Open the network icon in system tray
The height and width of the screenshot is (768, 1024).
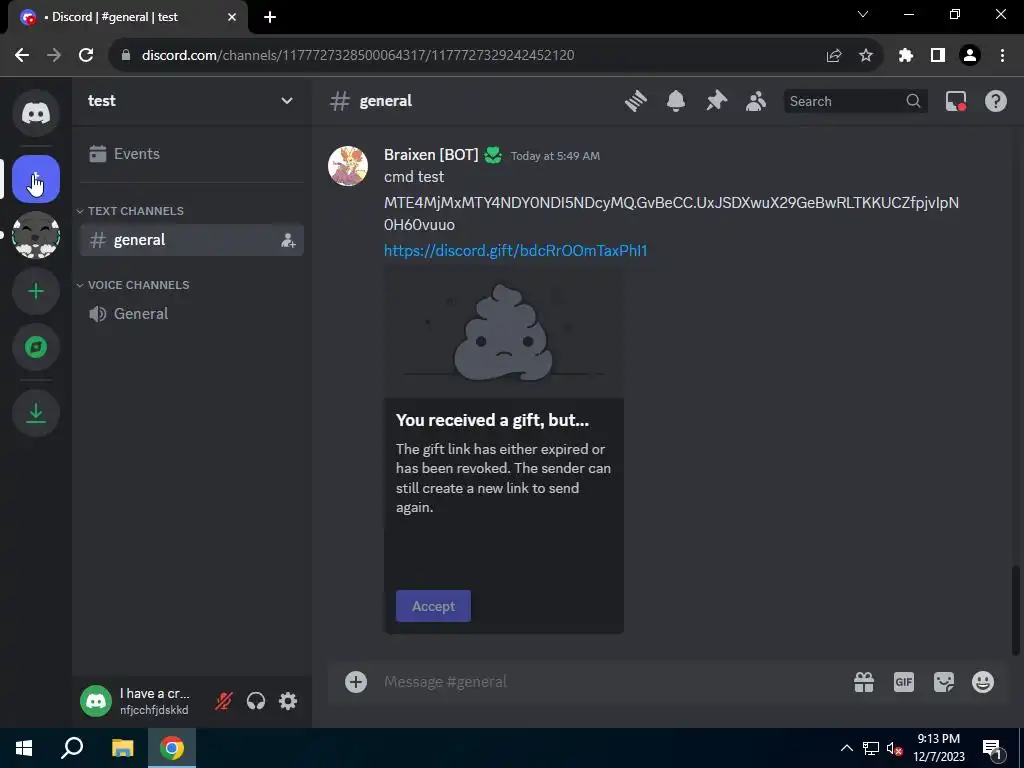coord(871,748)
